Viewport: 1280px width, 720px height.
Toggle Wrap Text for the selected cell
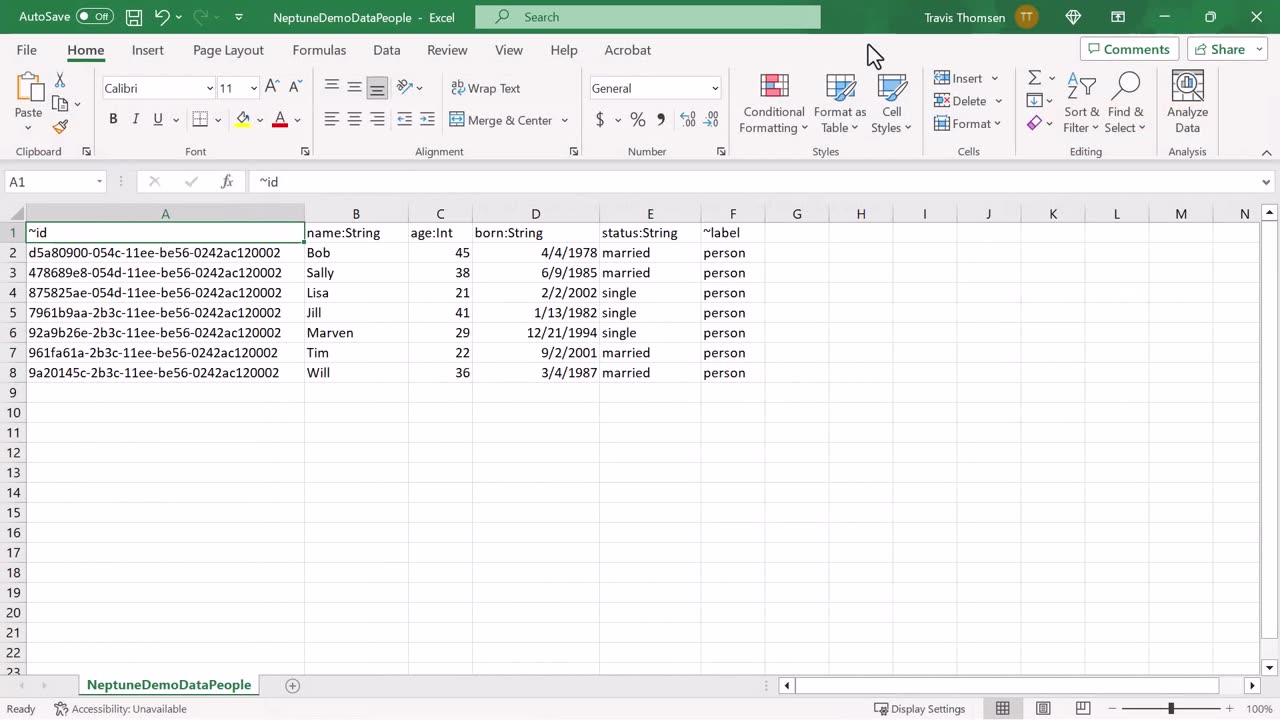486,88
